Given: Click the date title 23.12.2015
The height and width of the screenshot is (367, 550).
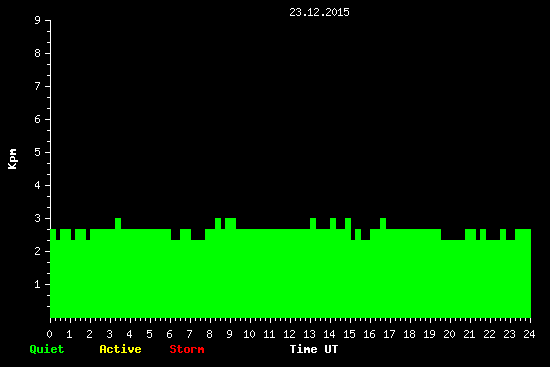Looking at the screenshot, I should [319, 12].
